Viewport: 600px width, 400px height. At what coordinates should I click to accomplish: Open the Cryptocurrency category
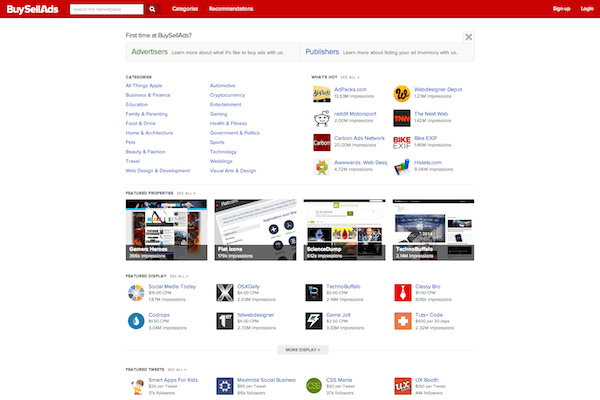click(227, 95)
